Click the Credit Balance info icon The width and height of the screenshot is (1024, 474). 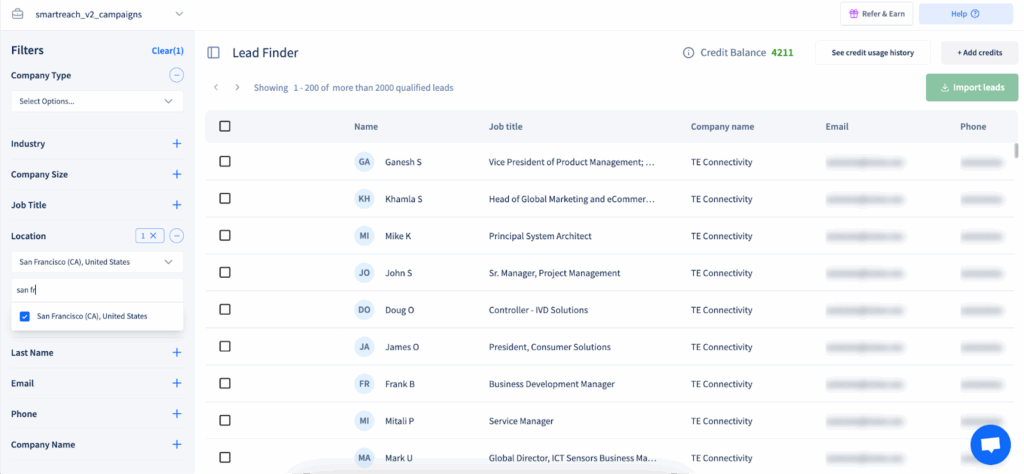click(x=688, y=53)
